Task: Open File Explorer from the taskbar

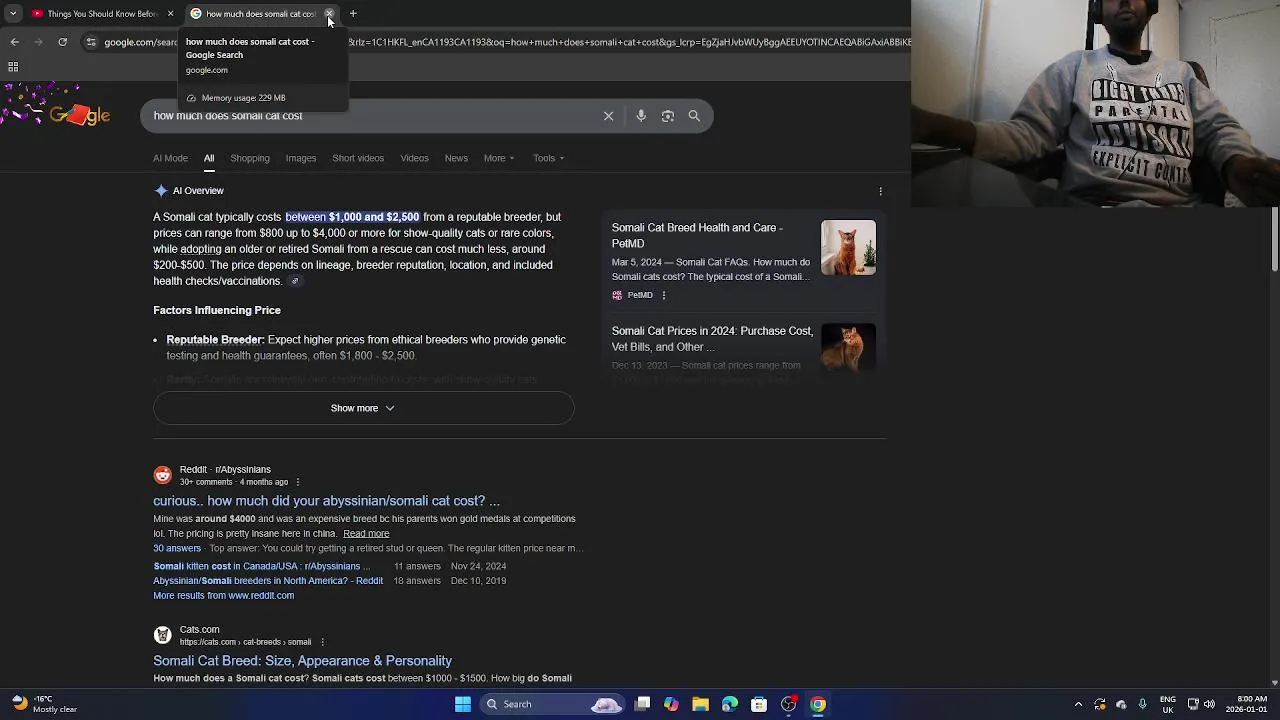Action: click(x=700, y=704)
